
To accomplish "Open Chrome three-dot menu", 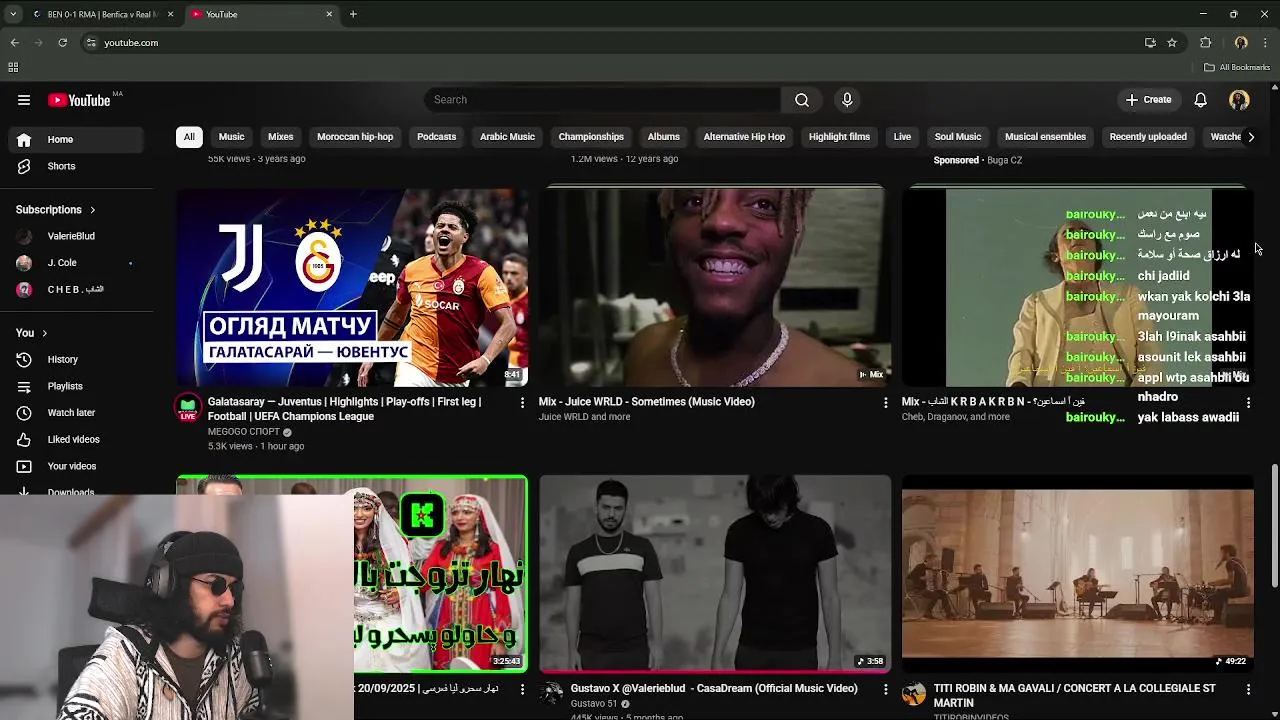I will point(1266,43).
